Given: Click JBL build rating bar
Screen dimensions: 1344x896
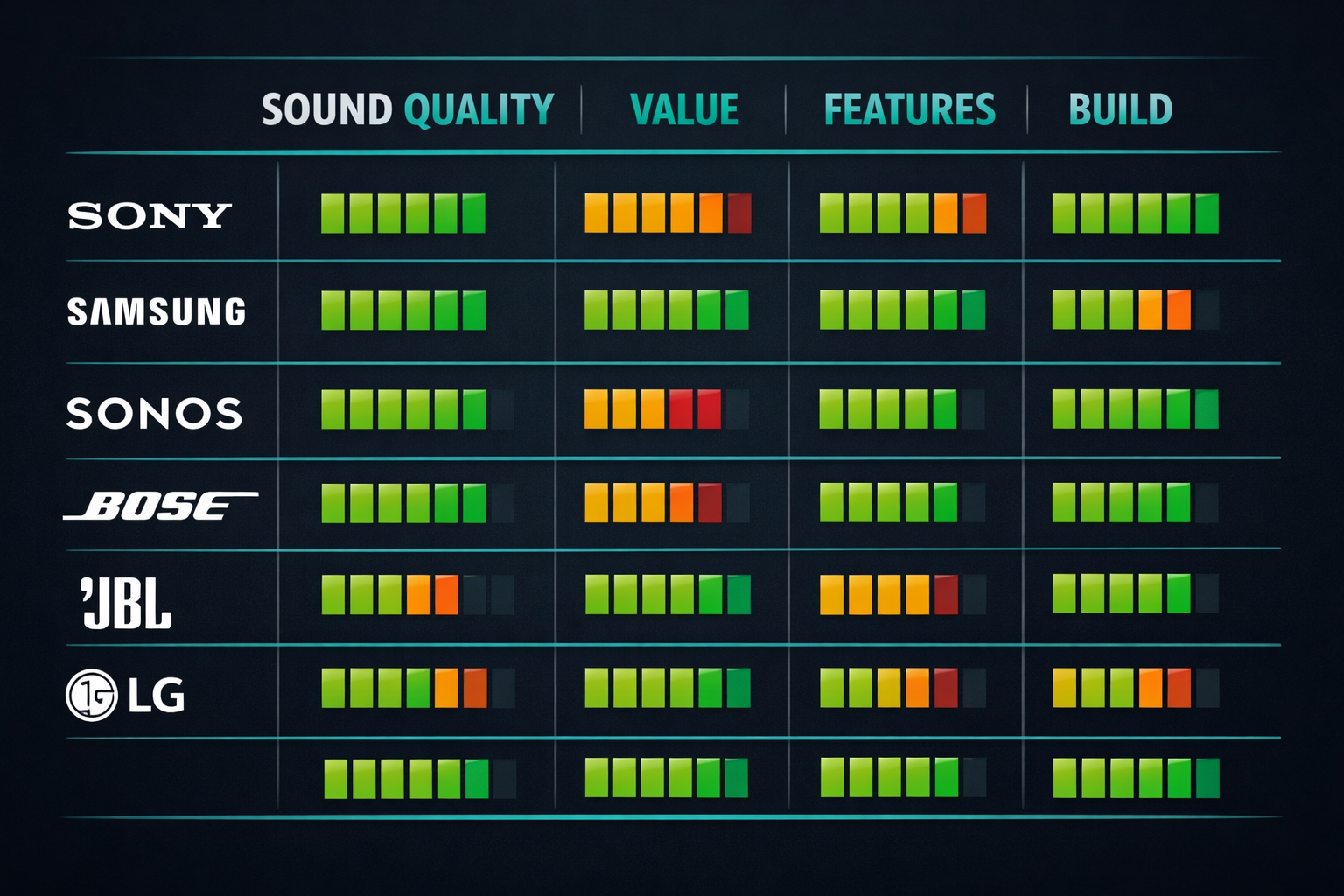Looking at the screenshot, I should coord(1136,593).
